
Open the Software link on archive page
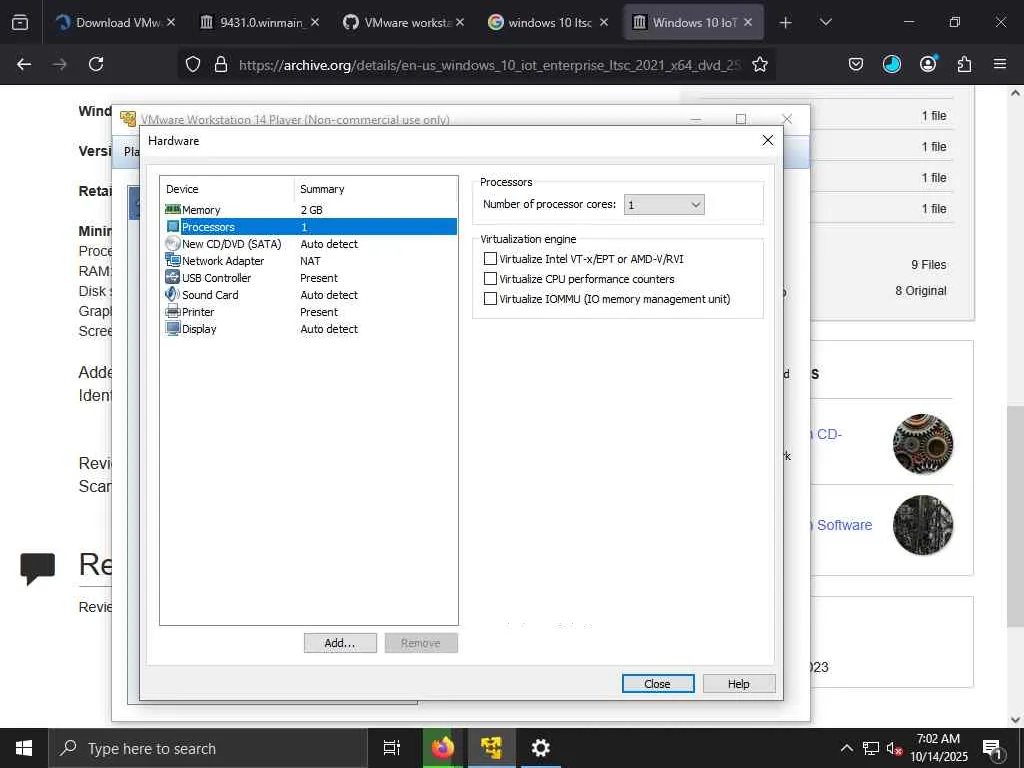point(844,525)
